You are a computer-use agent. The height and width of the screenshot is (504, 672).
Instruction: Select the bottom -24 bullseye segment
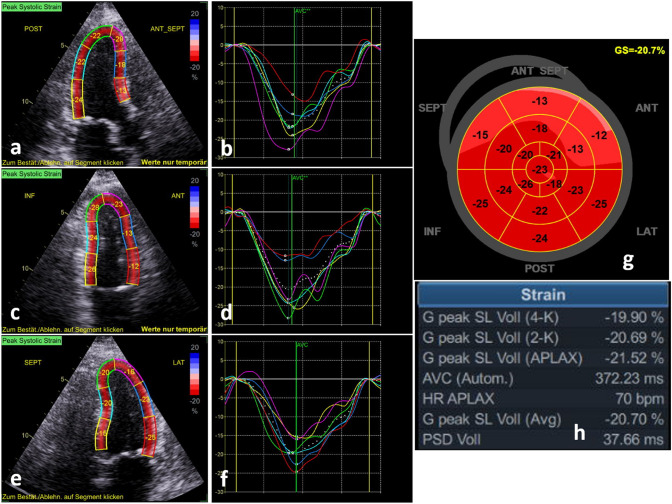click(x=540, y=238)
